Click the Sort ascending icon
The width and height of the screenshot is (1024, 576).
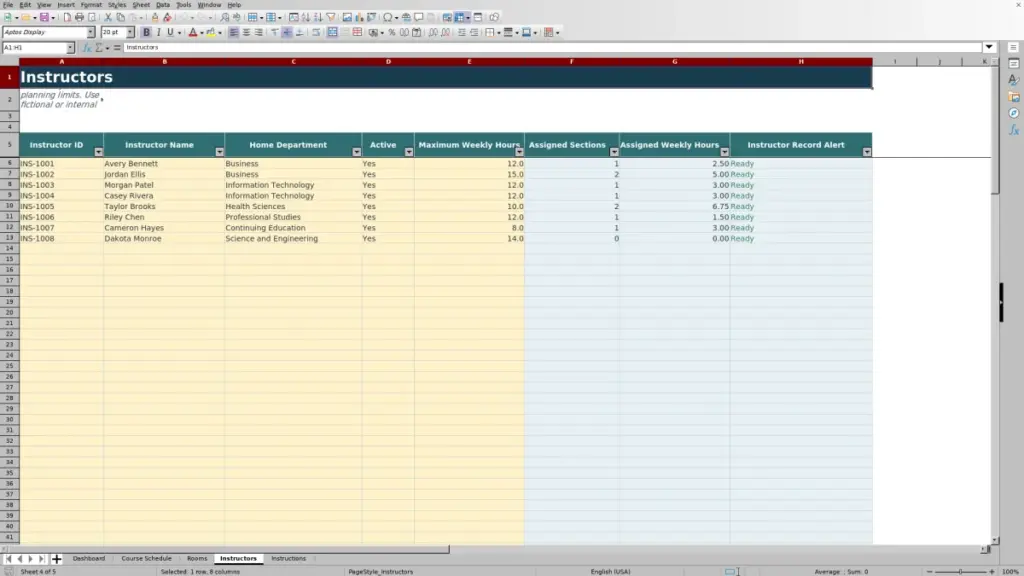point(306,17)
